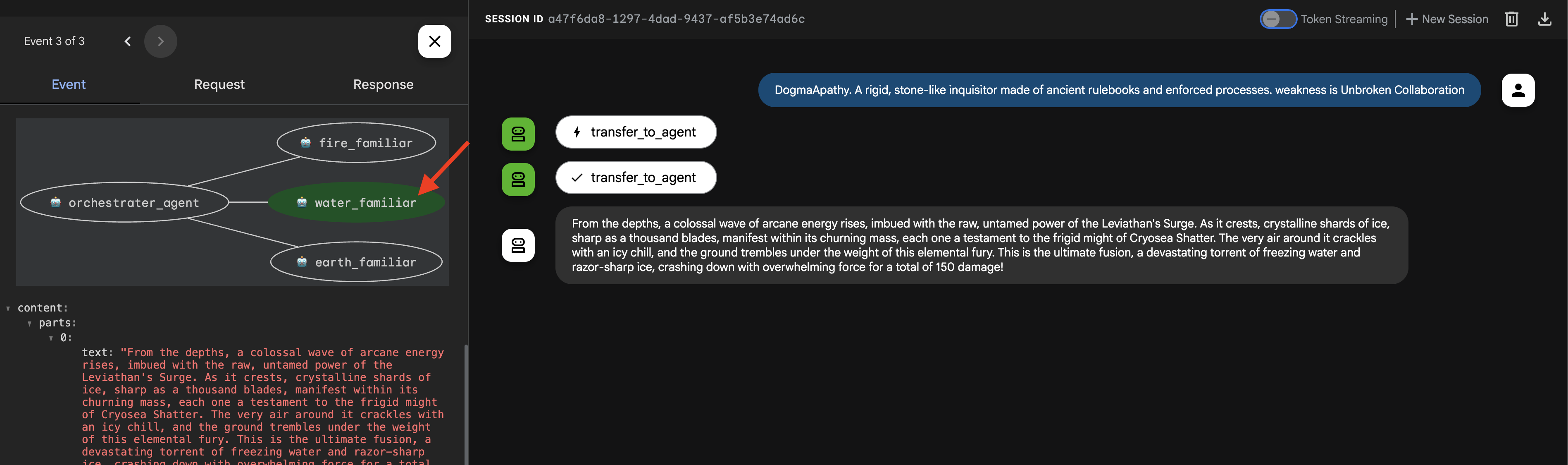The width and height of the screenshot is (1568, 465).
Task: Click the next event arrow button
Action: [x=161, y=41]
